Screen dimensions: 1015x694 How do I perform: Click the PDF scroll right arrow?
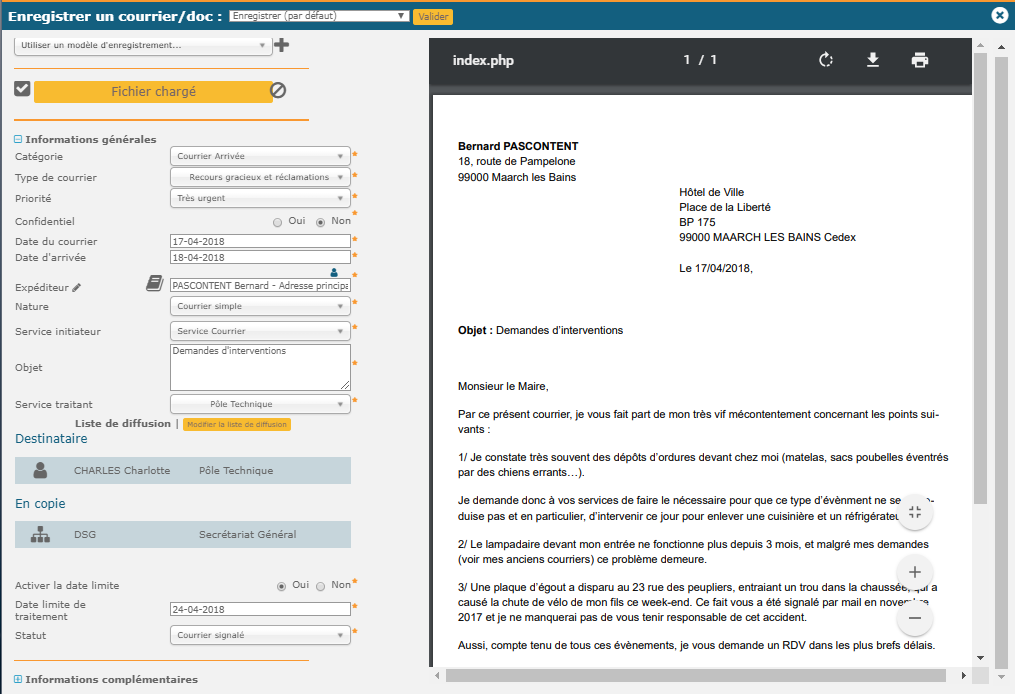(964, 676)
